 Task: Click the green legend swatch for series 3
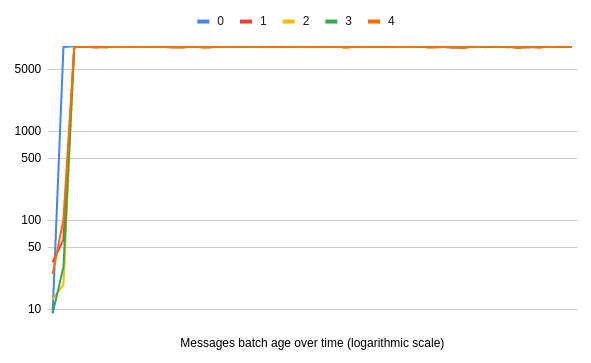[331, 21]
